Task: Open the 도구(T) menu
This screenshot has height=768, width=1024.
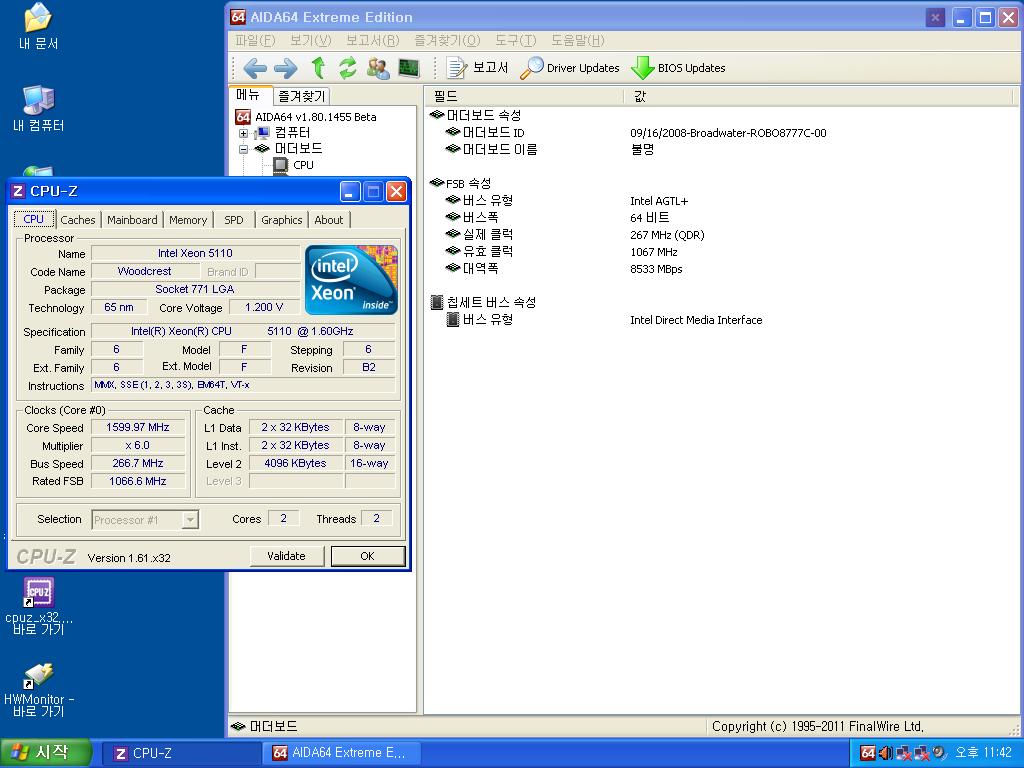Action: pyautogui.click(x=515, y=40)
